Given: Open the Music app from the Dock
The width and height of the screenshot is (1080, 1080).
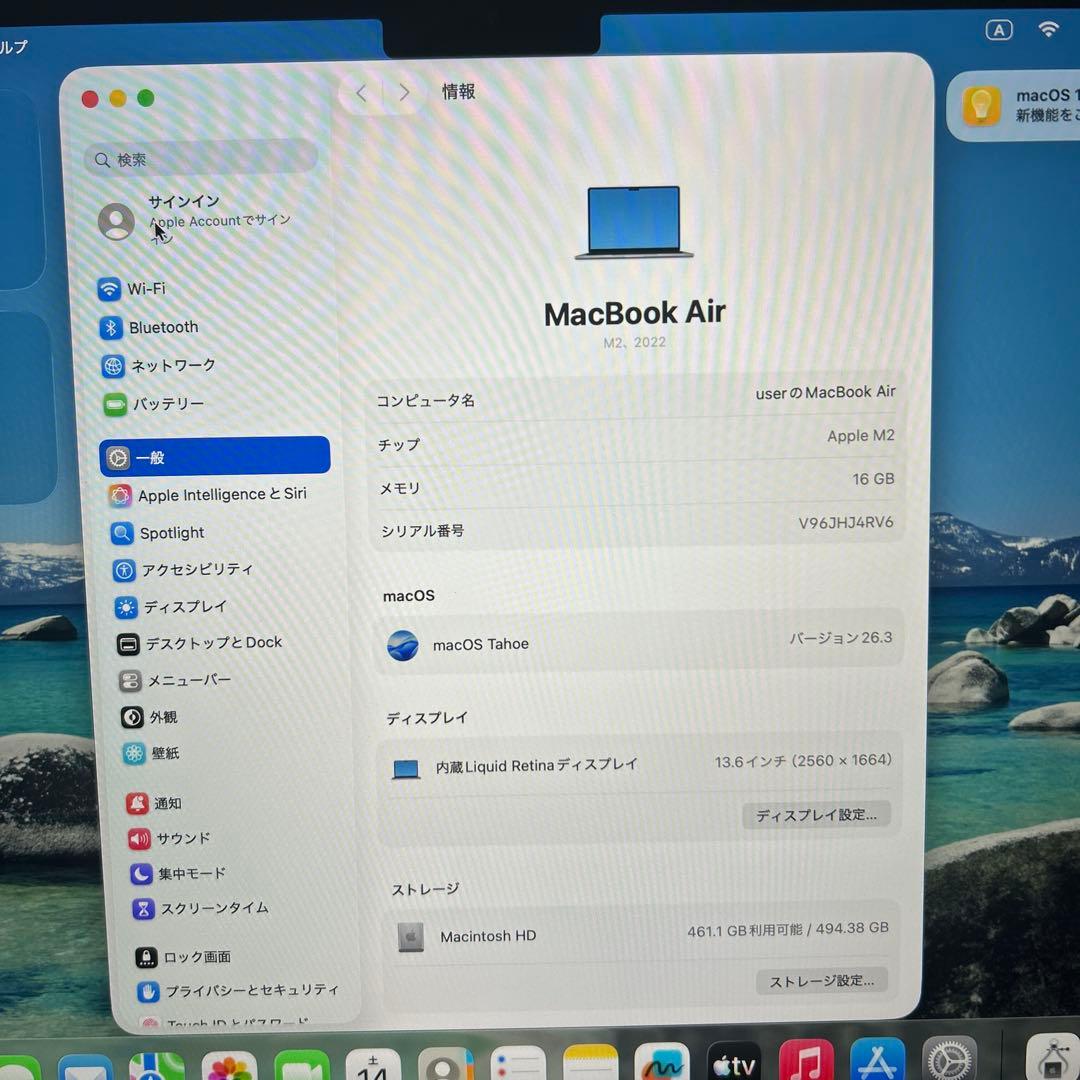Looking at the screenshot, I should click(x=806, y=1063).
